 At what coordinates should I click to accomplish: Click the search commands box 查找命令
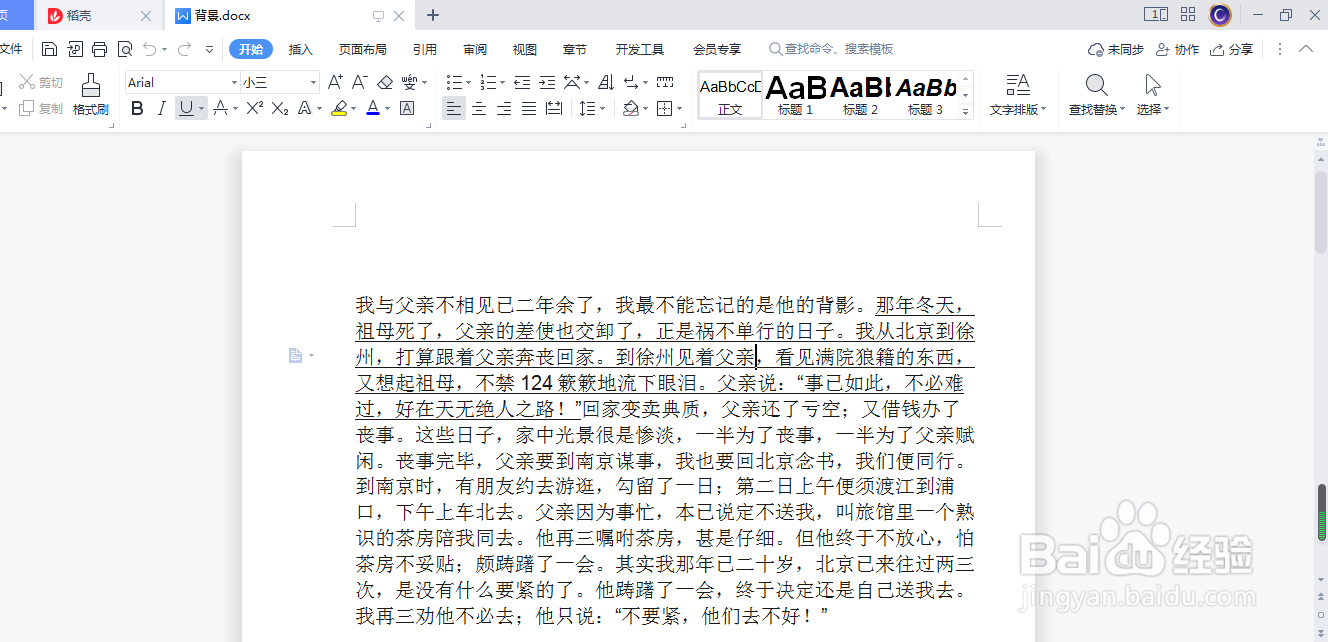click(x=832, y=49)
